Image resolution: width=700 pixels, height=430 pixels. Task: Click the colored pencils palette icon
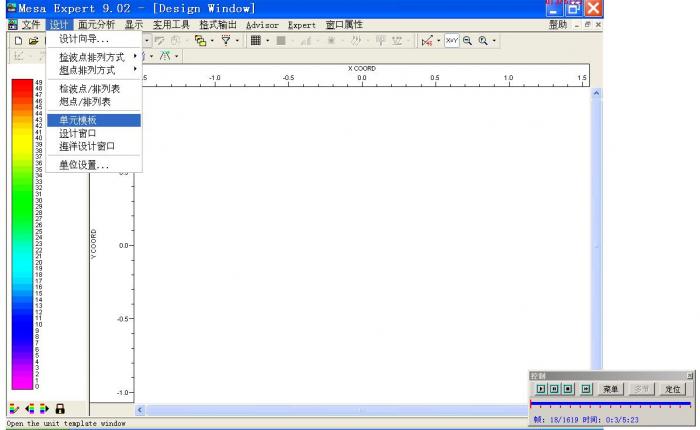tap(13, 408)
